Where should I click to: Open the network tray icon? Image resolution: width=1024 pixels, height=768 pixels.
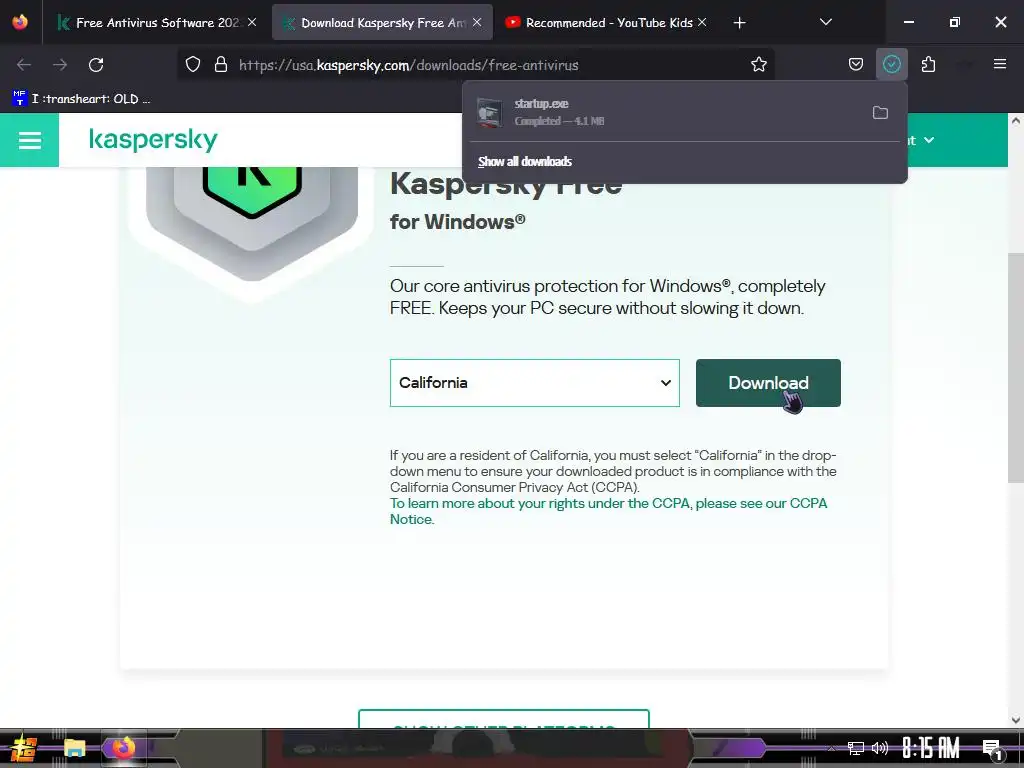[x=856, y=748]
